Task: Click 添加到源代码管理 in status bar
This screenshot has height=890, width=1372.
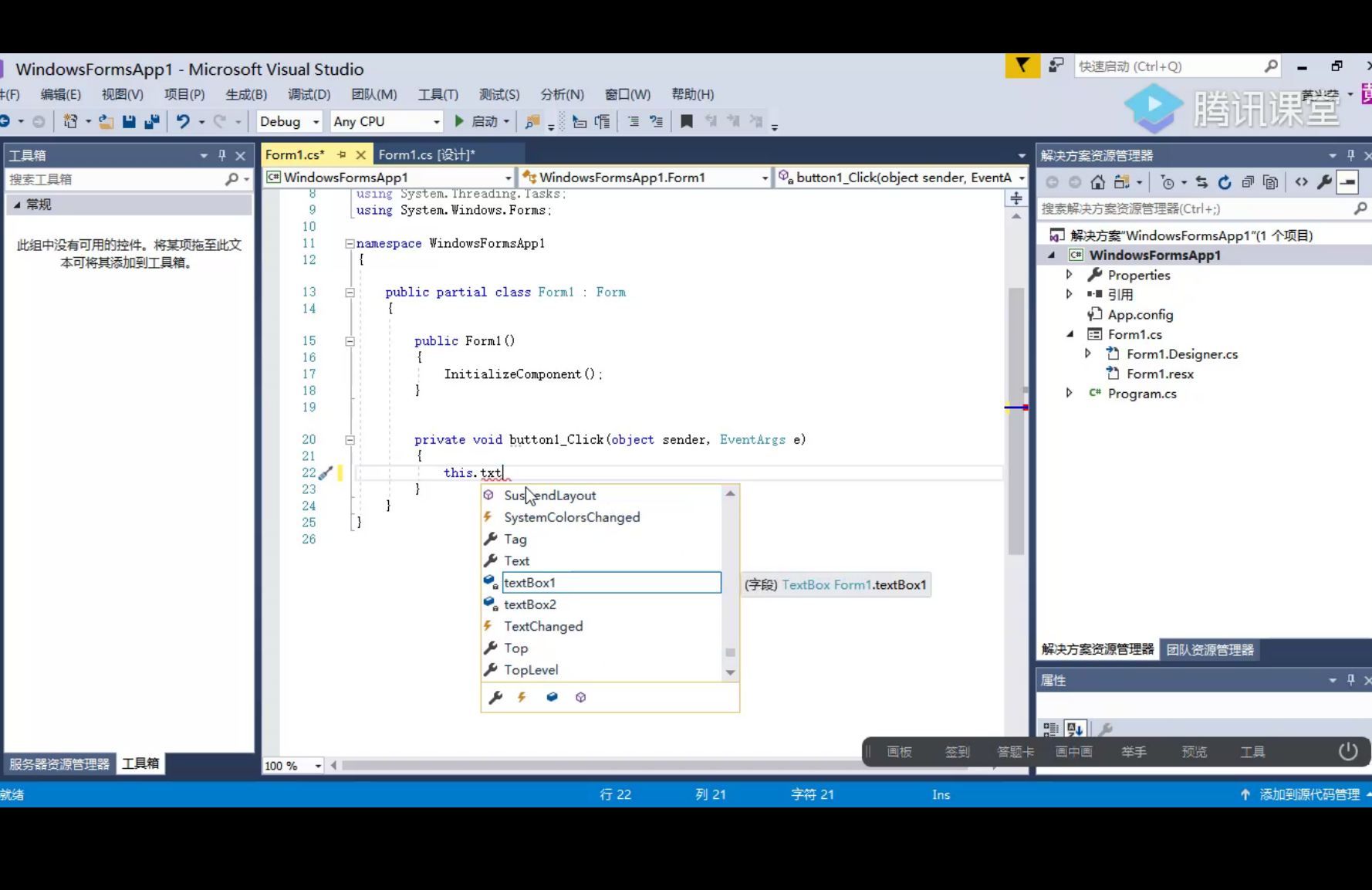Action: click(x=1309, y=794)
